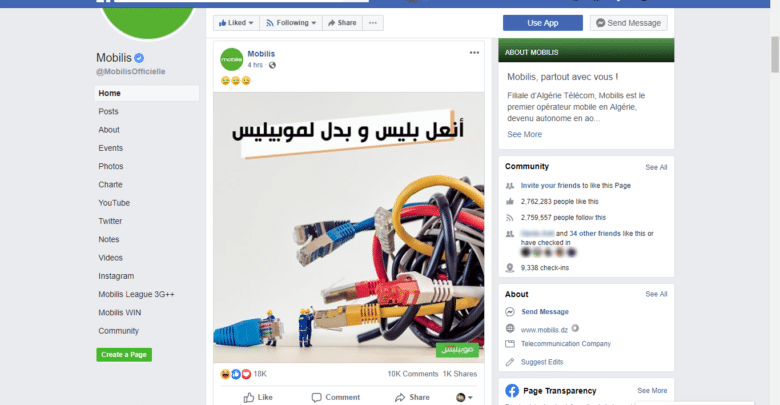The width and height of the screenshot is (780, 405).
Task: Click the Share arrow icon under post
Action: tap(400, 397)
